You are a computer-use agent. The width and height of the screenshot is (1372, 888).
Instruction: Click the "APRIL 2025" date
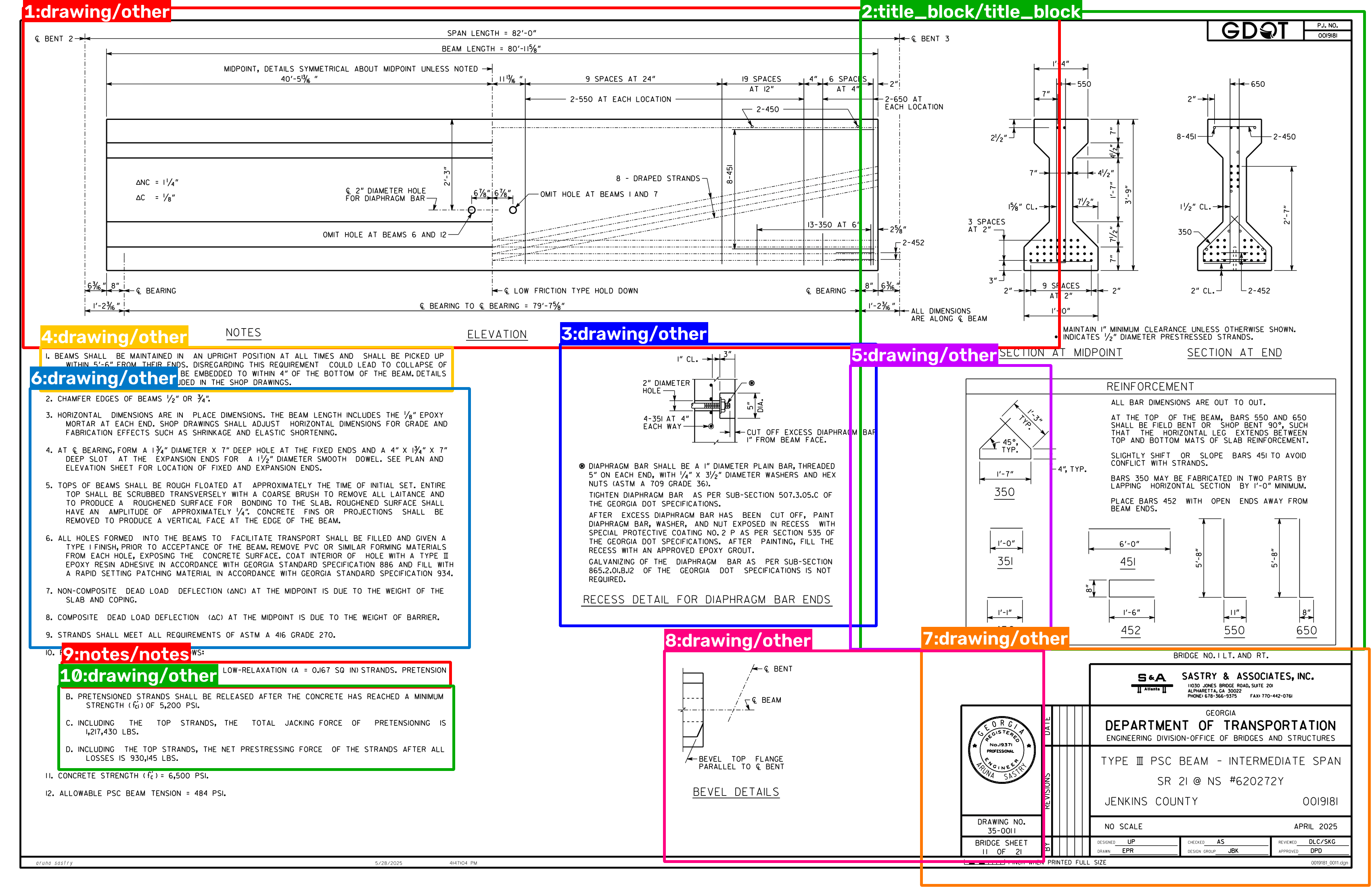point(1316,827)
